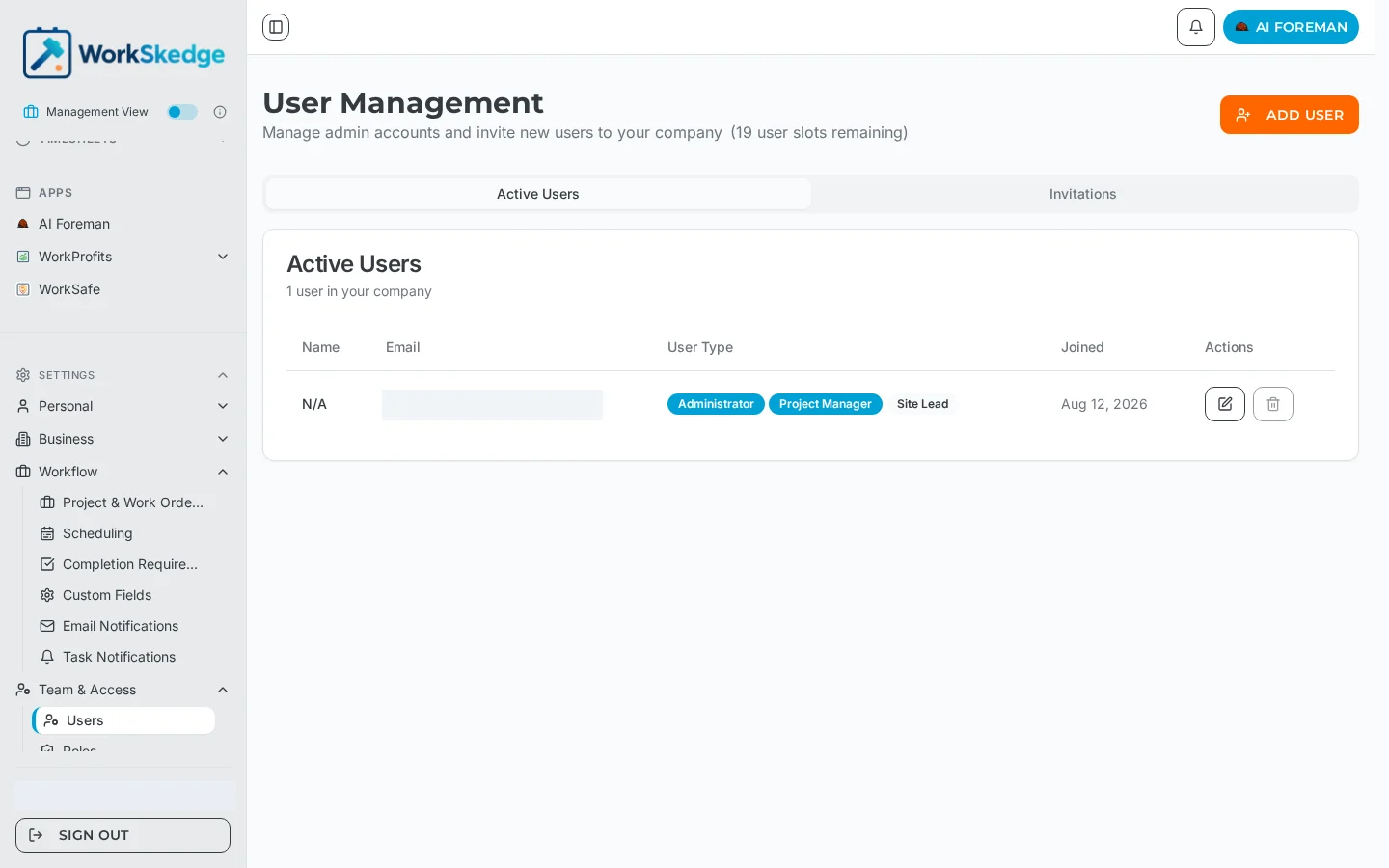Expand the WorkProfits chevron
1389x868 pixels.
[x=223, y=257]
